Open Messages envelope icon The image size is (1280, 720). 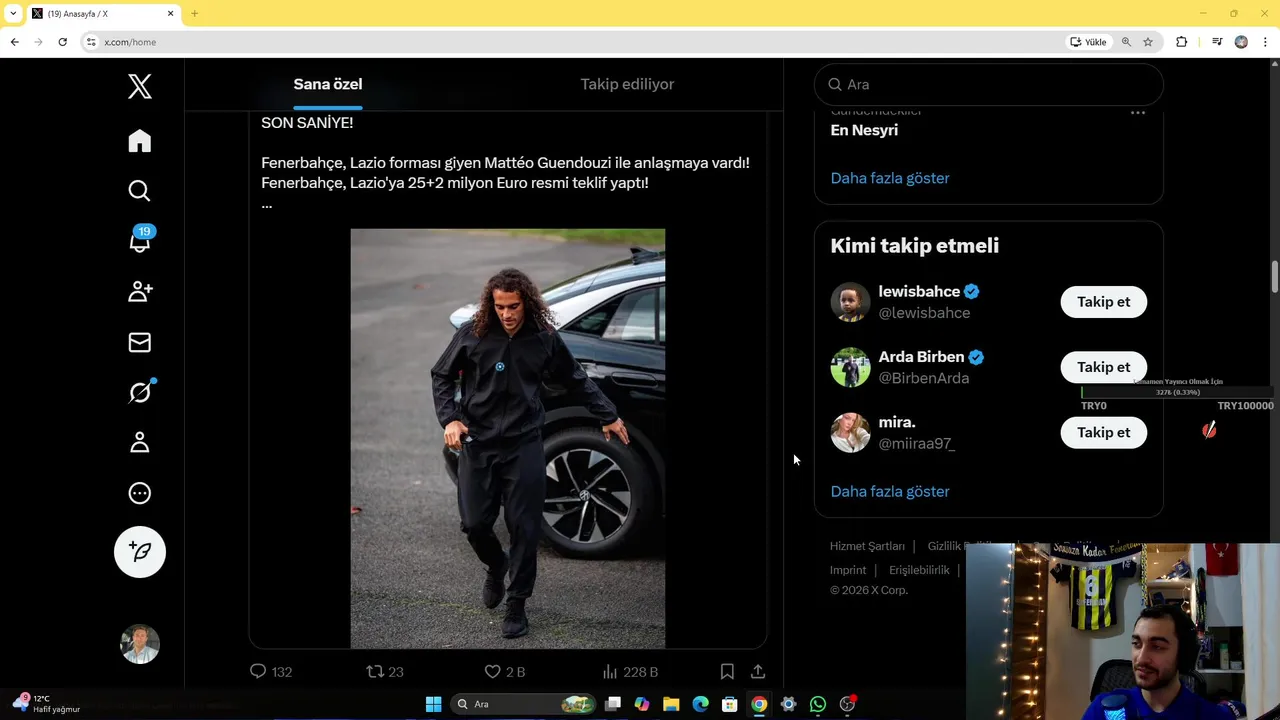coord(140,342)
